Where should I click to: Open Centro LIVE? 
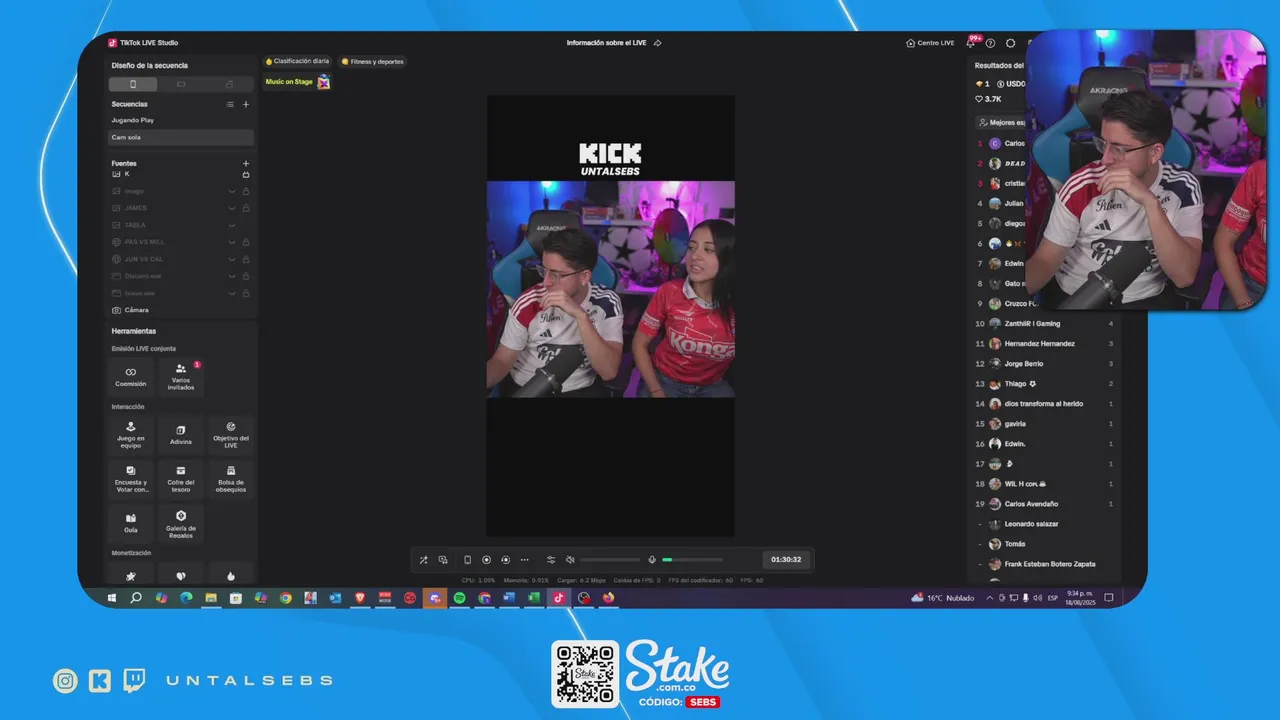coord(930,43)
